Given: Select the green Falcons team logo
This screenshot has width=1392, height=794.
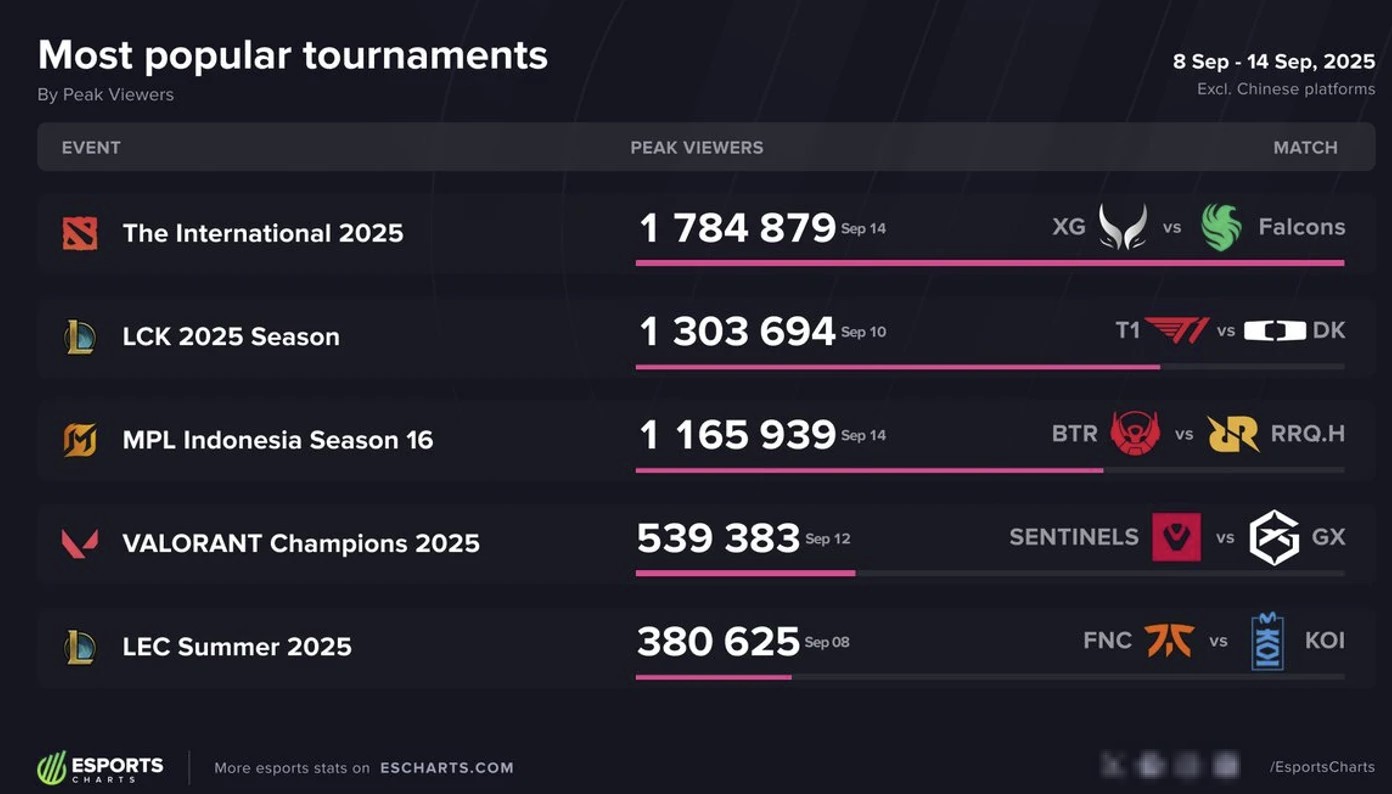Looking at the screenshot, I should [1221, 227].
